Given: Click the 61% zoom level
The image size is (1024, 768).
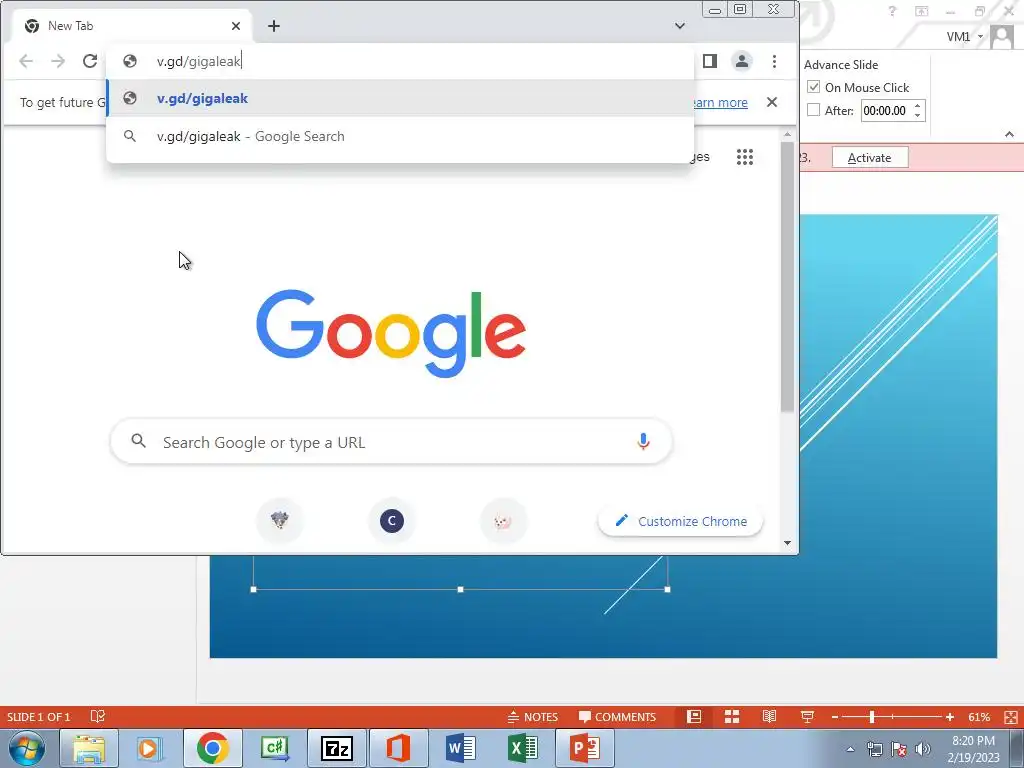Looking at the screenshot, I should tap(979, 717).
